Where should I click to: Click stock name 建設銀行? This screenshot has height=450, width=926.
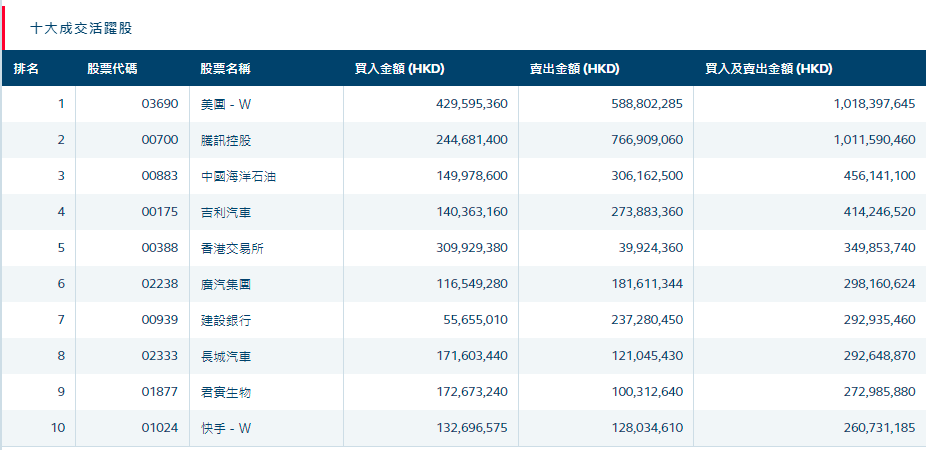point(226,320)
